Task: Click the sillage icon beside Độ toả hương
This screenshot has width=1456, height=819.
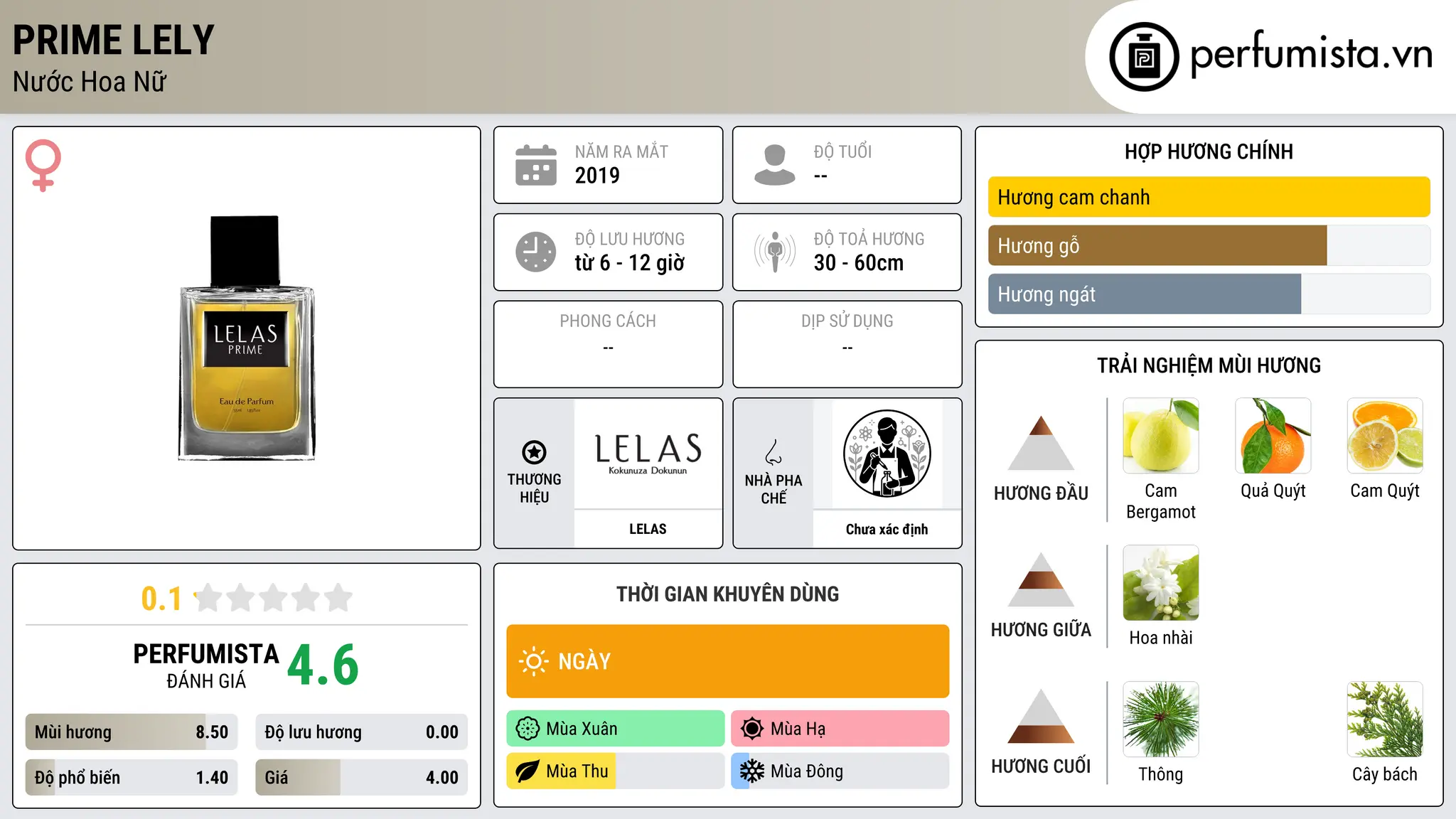Action: pos(775,252)
